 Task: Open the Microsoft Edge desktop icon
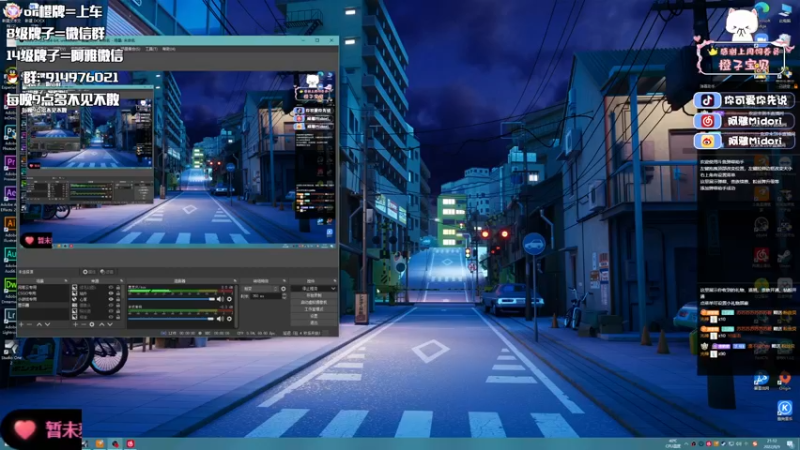click(762, 10)
